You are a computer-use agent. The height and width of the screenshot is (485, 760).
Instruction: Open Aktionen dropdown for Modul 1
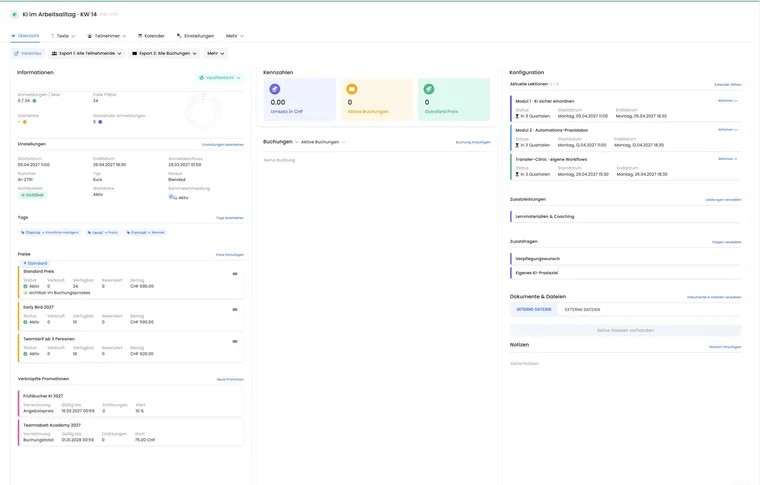728,101
